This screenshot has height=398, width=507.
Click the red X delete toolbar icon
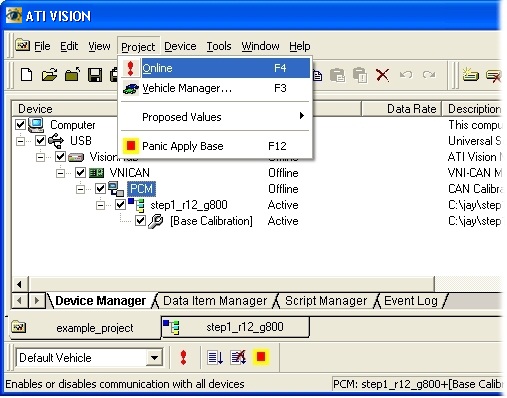click(382, 75)
